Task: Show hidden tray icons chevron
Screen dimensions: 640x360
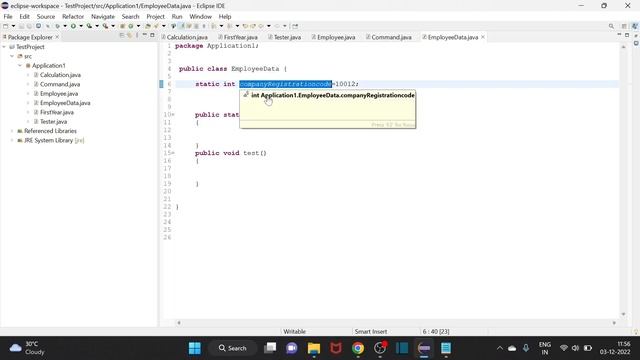Action: click(500, 348)
